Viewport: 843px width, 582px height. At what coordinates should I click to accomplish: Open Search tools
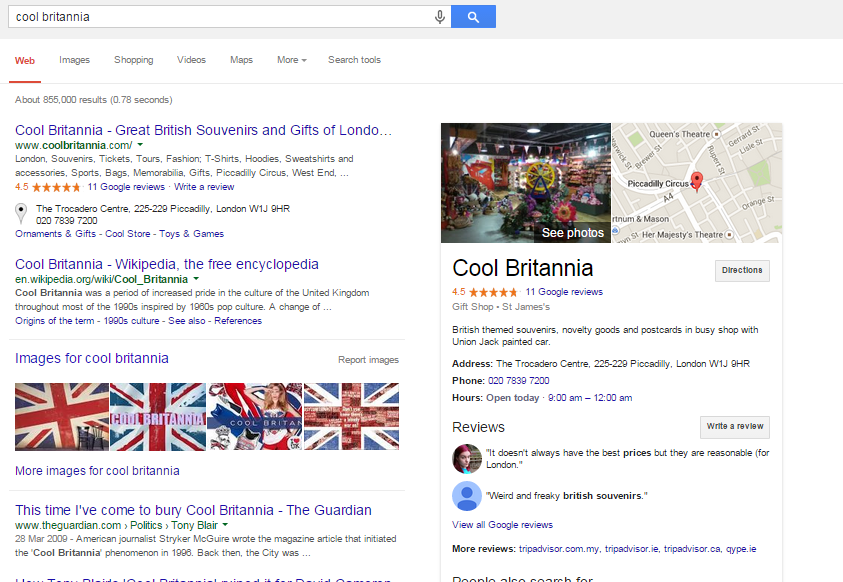tap(354, 60)
